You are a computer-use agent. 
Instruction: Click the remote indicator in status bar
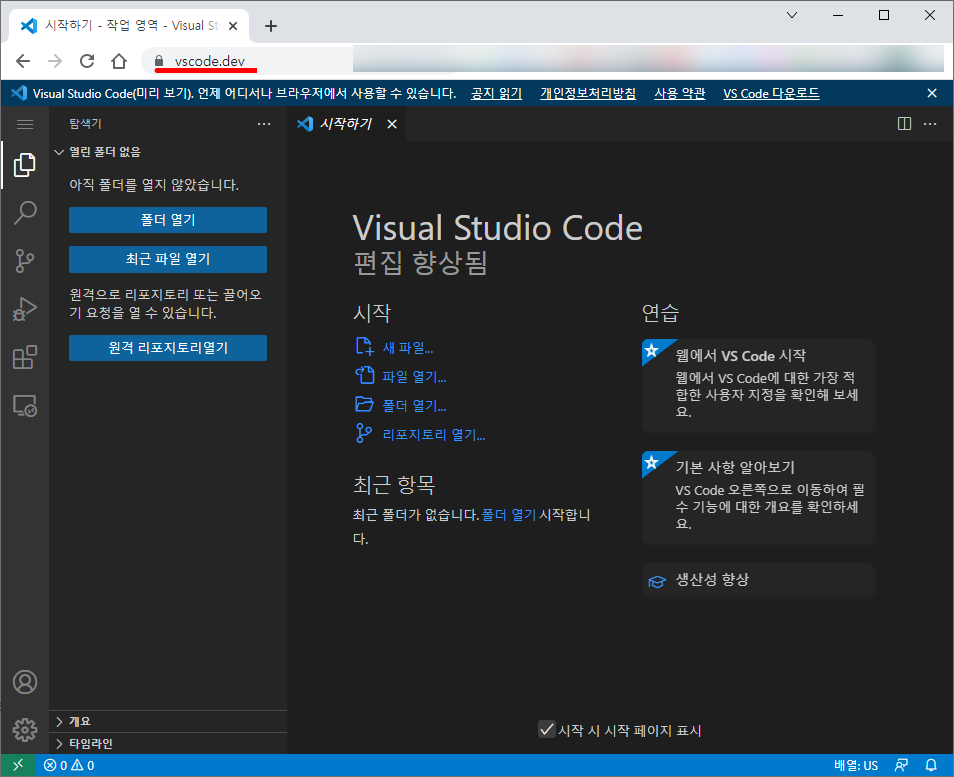(18, 765)
